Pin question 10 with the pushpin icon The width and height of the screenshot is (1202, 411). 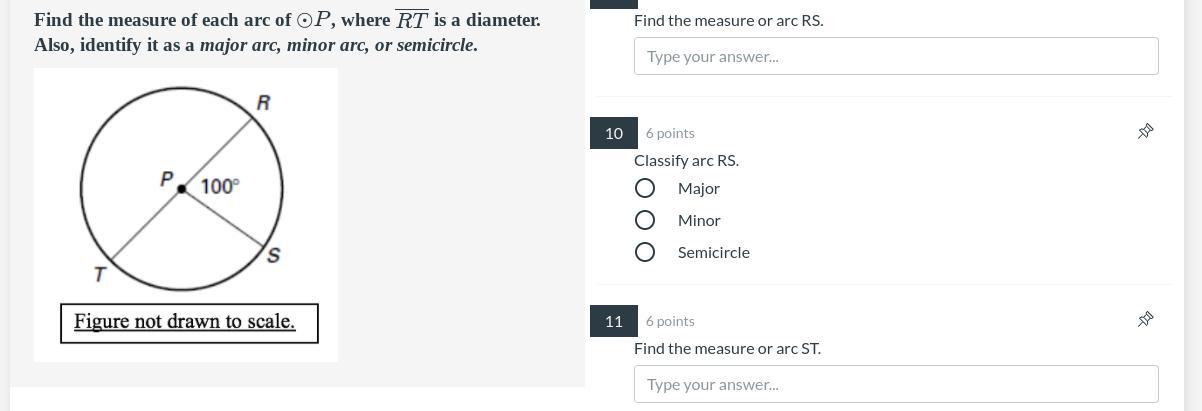(x=1145, y=132)
